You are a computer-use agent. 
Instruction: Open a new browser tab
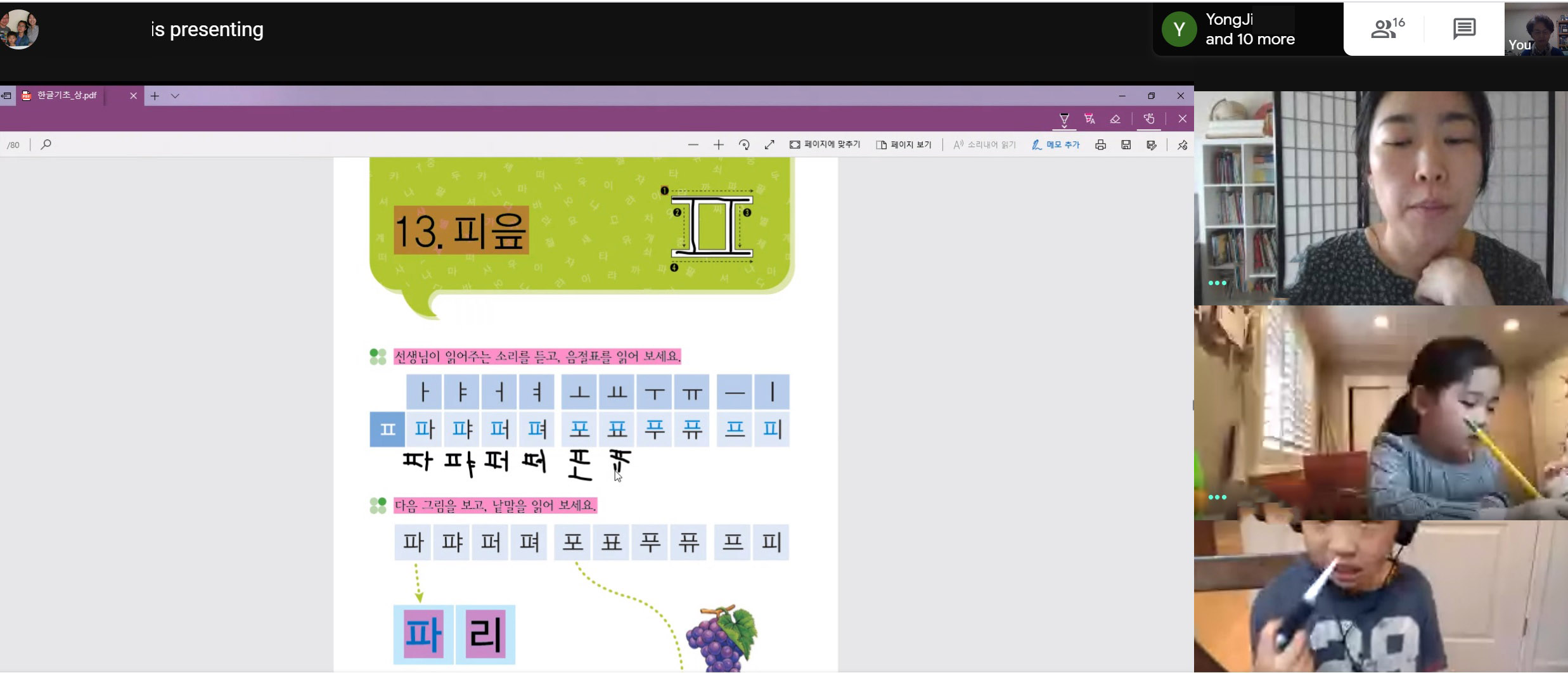tap(155, 96)
